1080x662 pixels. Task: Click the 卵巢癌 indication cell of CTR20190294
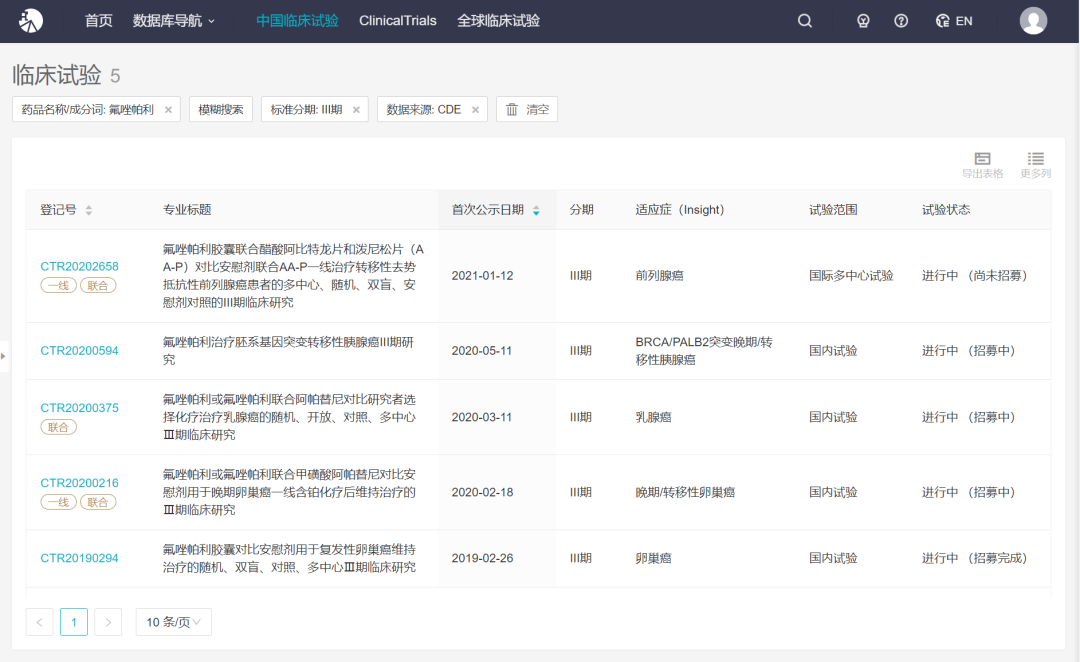(653, 558)
